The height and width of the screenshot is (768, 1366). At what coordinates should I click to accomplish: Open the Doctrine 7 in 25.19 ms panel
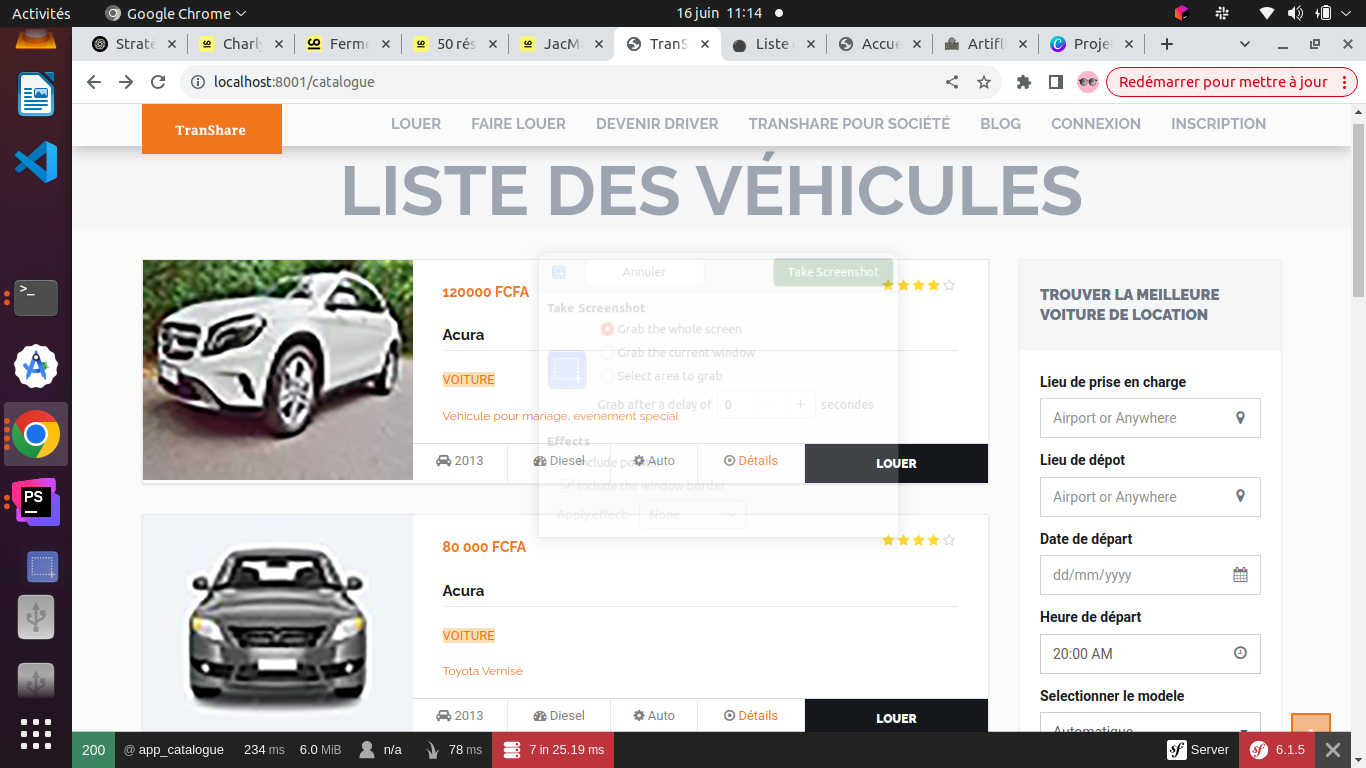pyautogui.click(x=553, y=750)
